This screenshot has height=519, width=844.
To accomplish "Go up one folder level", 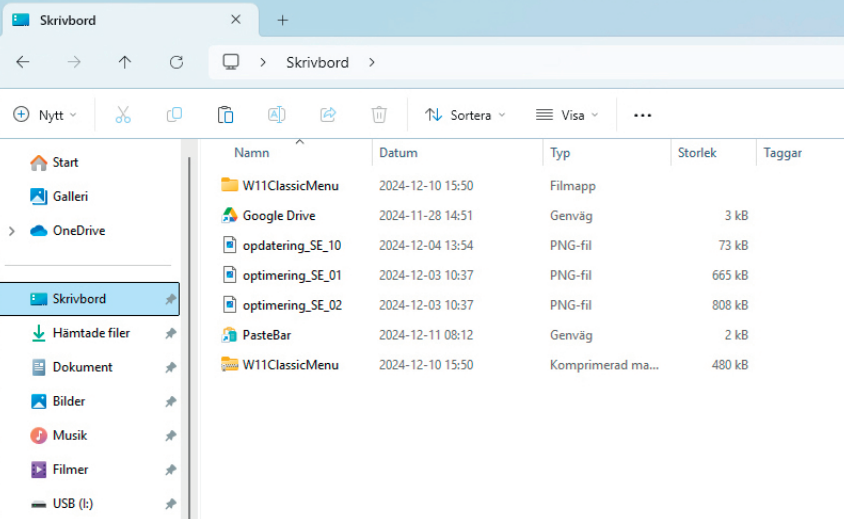I will (125, 62).
